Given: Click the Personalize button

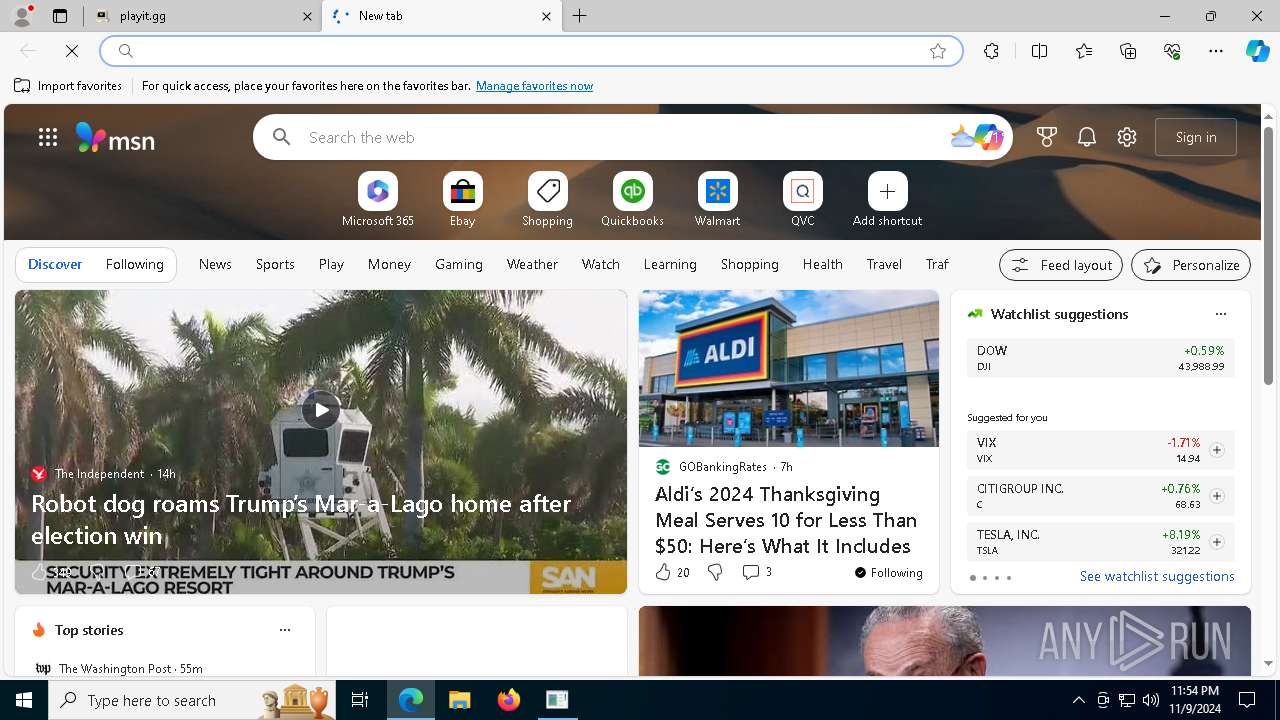Looking at the screenshot, I should tap(1191, 265).
